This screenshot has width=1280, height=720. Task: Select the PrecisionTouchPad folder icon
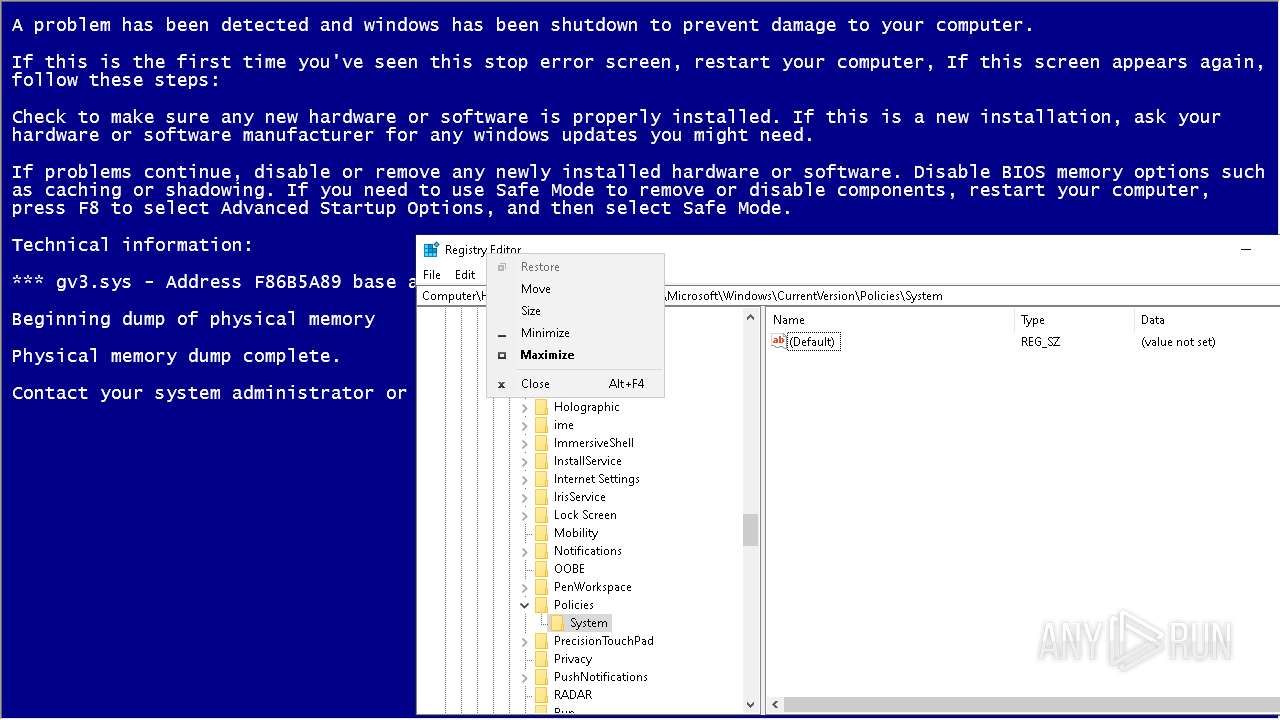541,641
